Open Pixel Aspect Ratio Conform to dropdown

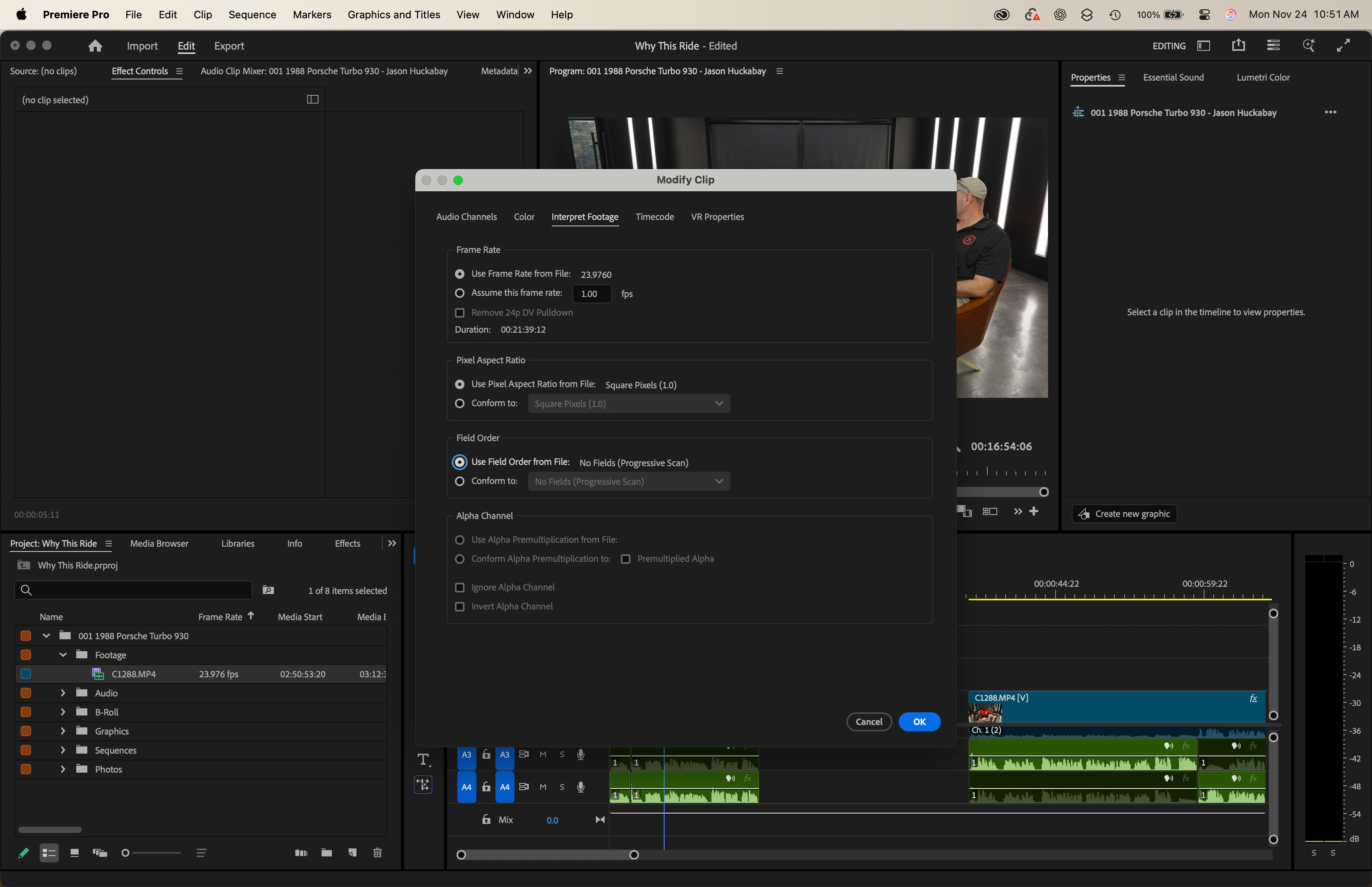click(x=629, y=404)
